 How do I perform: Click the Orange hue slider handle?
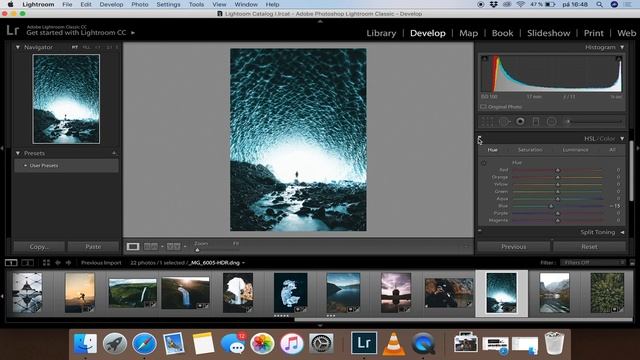click(558, 177)
